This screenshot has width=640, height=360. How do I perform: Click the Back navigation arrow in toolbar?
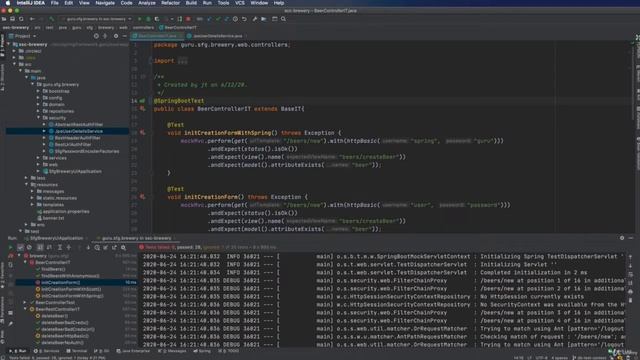point(32,19)
